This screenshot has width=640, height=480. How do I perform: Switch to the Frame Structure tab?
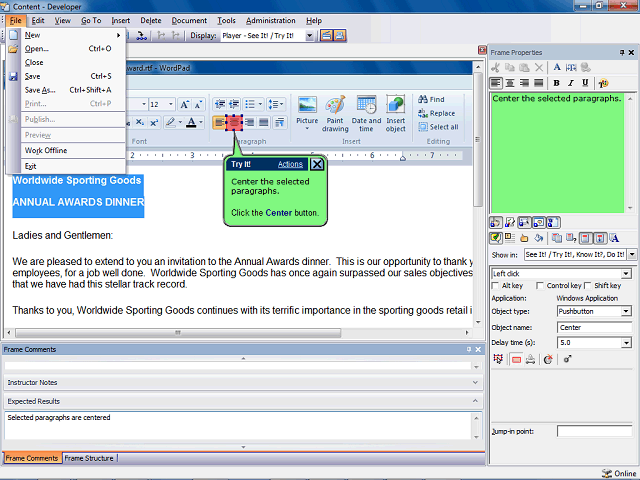tap(89, 458)
